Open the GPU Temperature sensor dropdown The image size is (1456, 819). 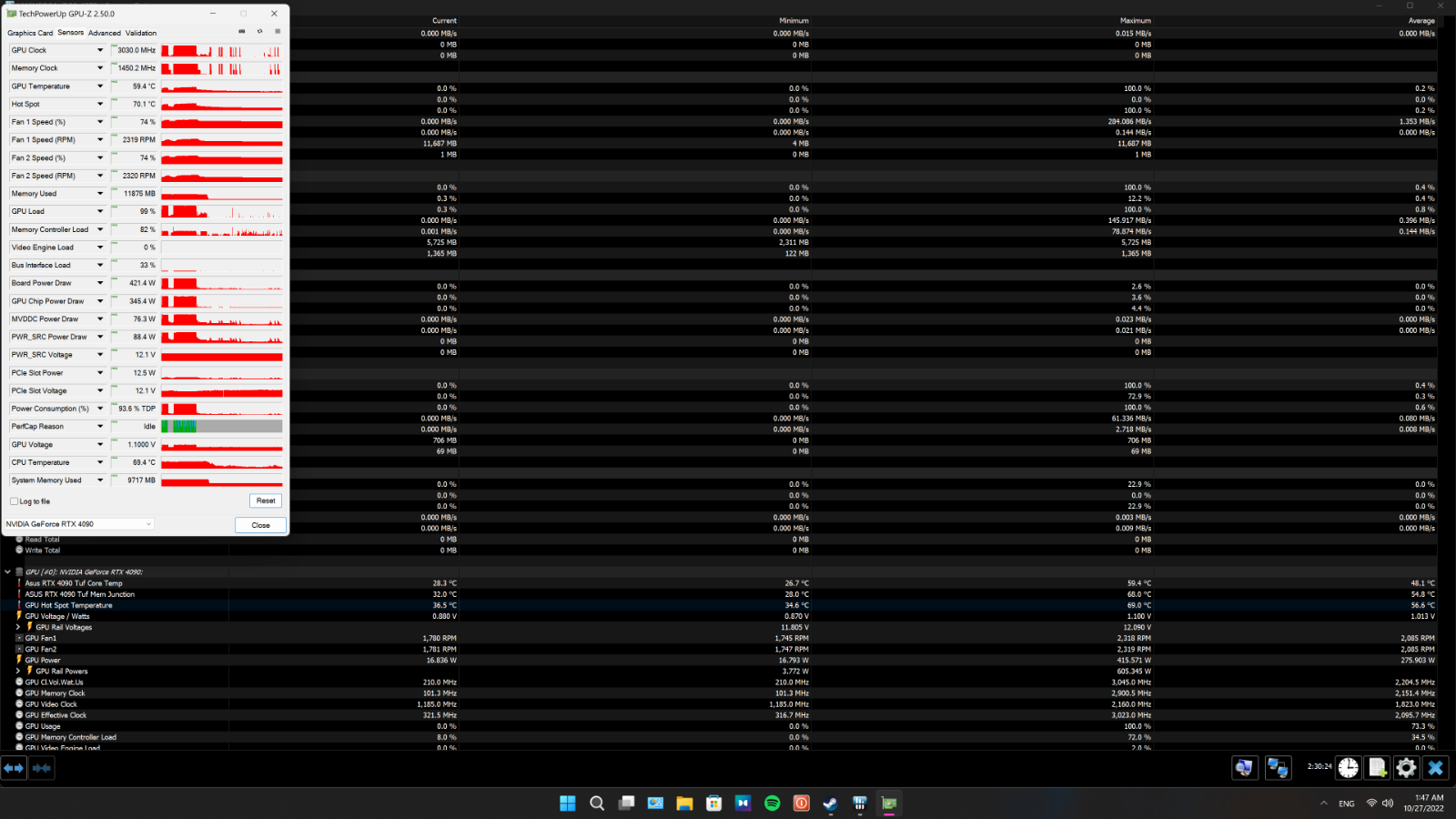100,86
